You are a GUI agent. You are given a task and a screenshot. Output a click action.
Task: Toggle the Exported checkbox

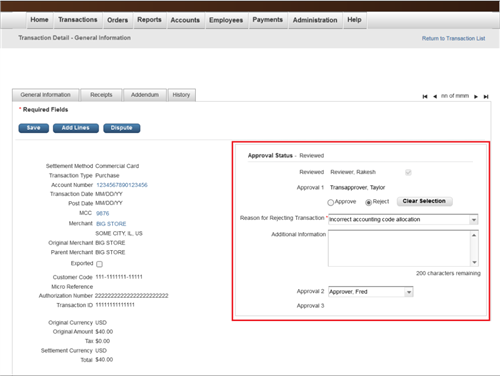pyautogui.click(x=99, y=264)
